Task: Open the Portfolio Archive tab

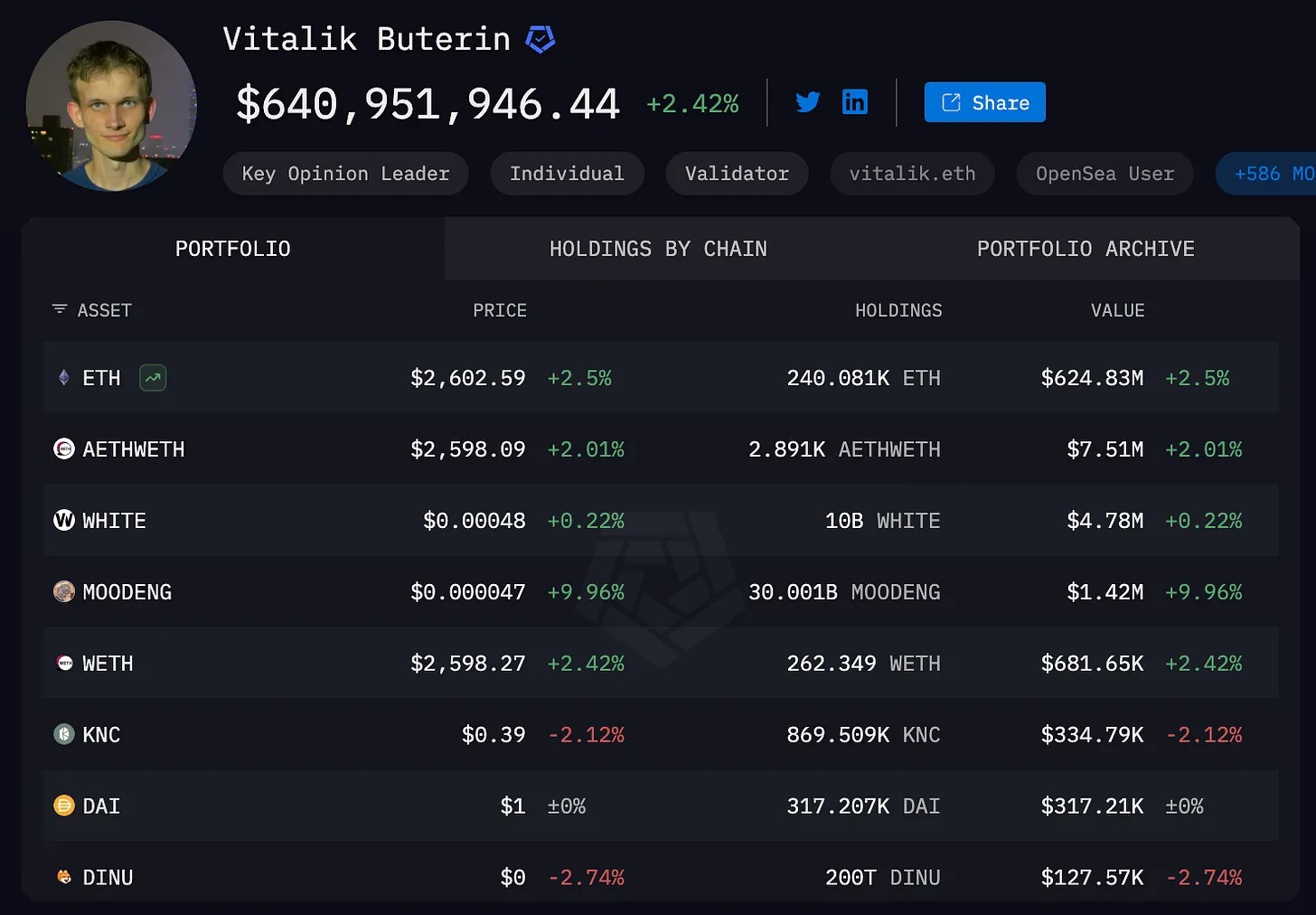Action: [1086, 249]
